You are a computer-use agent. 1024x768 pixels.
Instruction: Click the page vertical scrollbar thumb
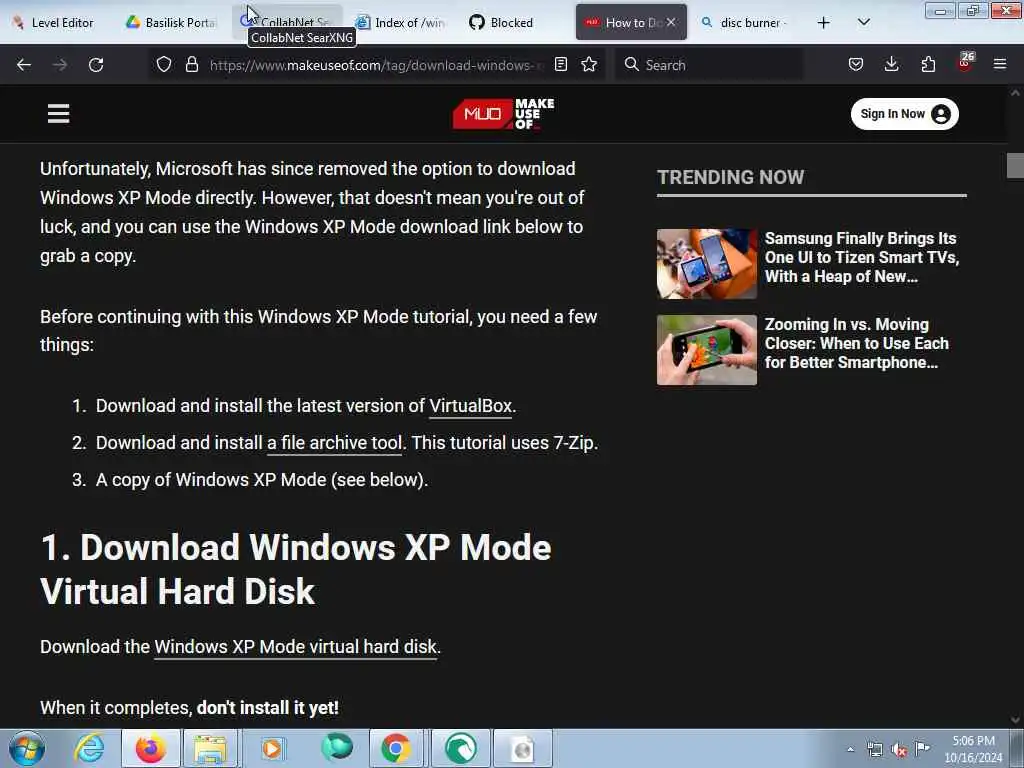click(x=1015, y=165)
